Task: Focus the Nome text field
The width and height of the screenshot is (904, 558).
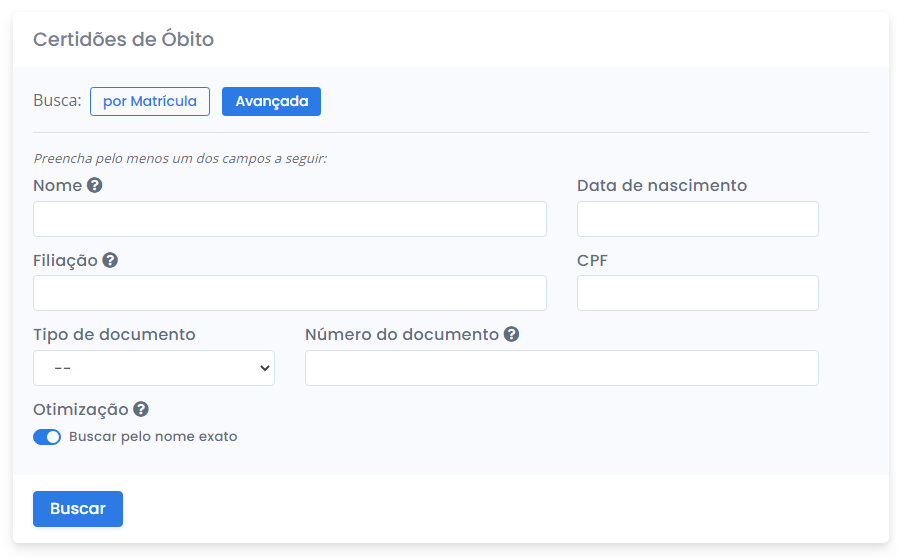Action: pos(290,219)
